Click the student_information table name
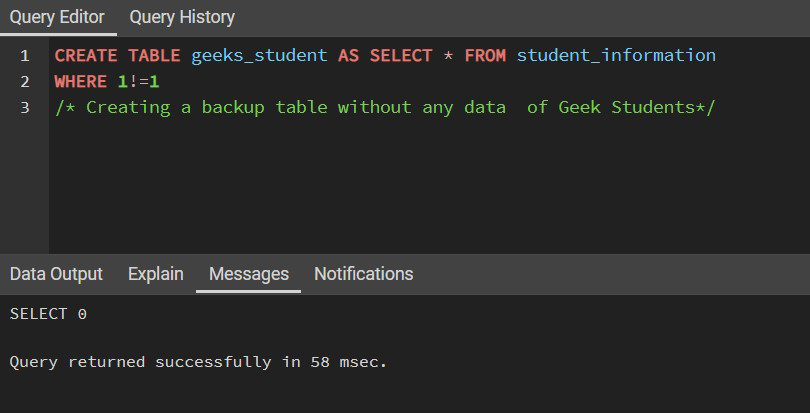810x413 pixels. pos(616,55)
